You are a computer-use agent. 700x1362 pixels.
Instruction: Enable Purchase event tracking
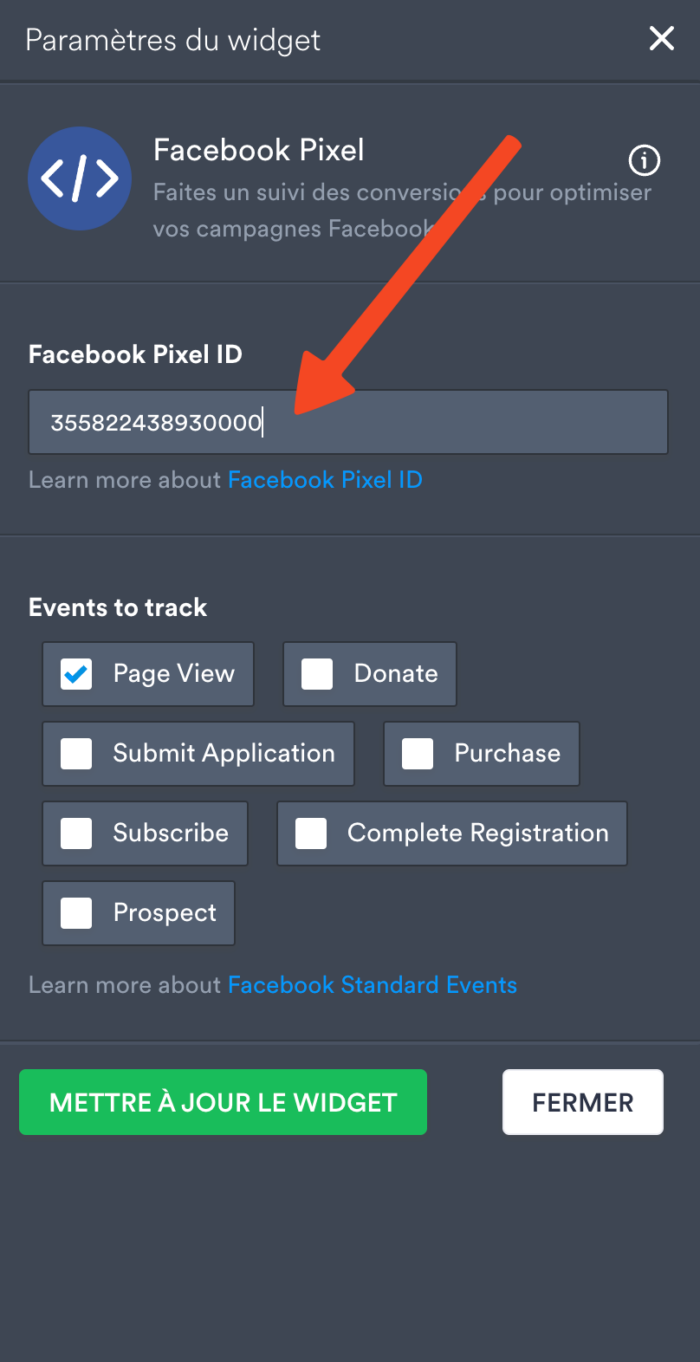pos(417,753)
